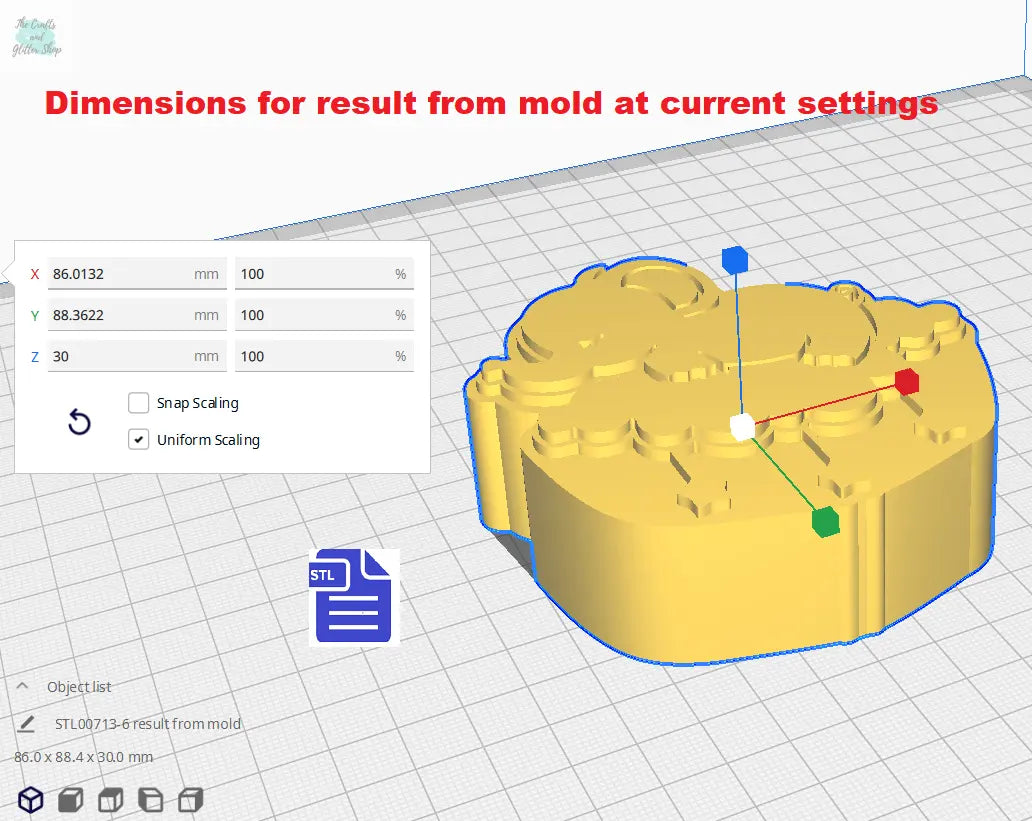This screenshot has width=1032, height=821.
Task: Select the front view cube icon
Action: [70, 800]
